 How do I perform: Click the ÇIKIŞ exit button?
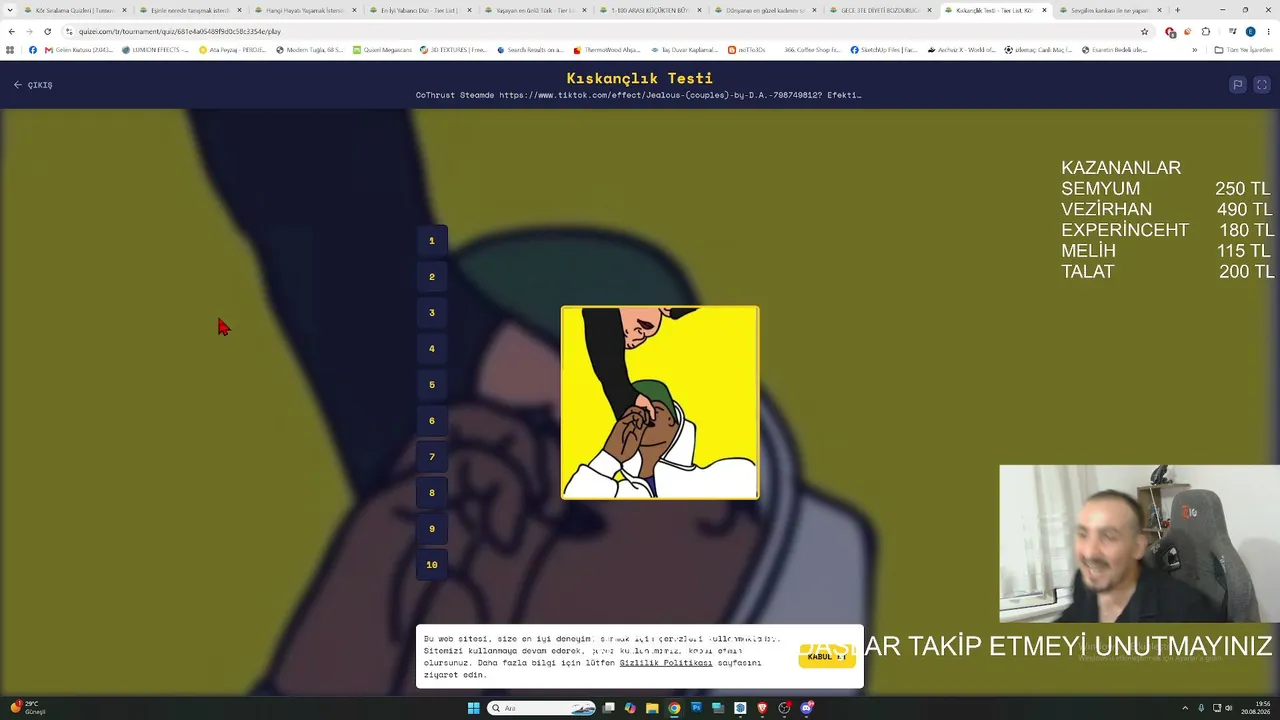coord(33,85)
